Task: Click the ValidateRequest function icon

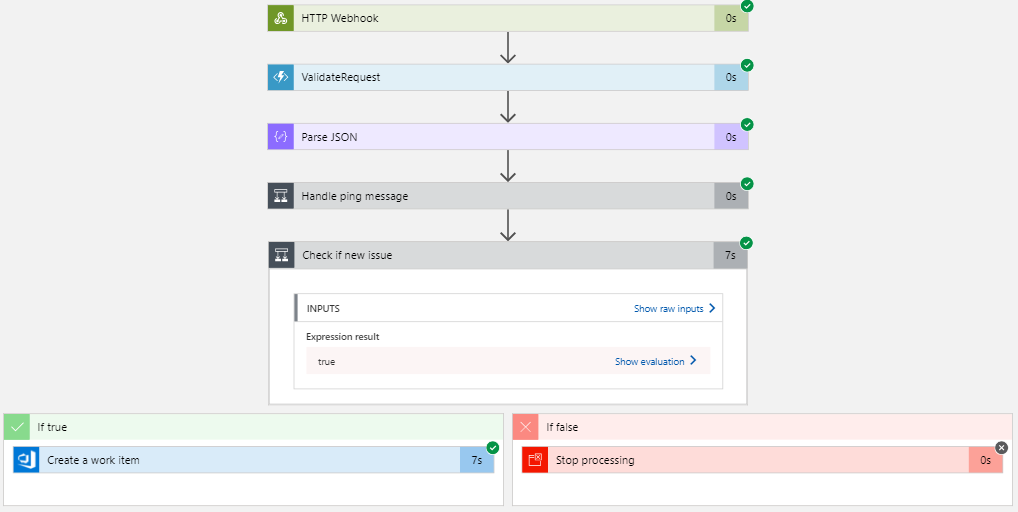Action: 281,77
